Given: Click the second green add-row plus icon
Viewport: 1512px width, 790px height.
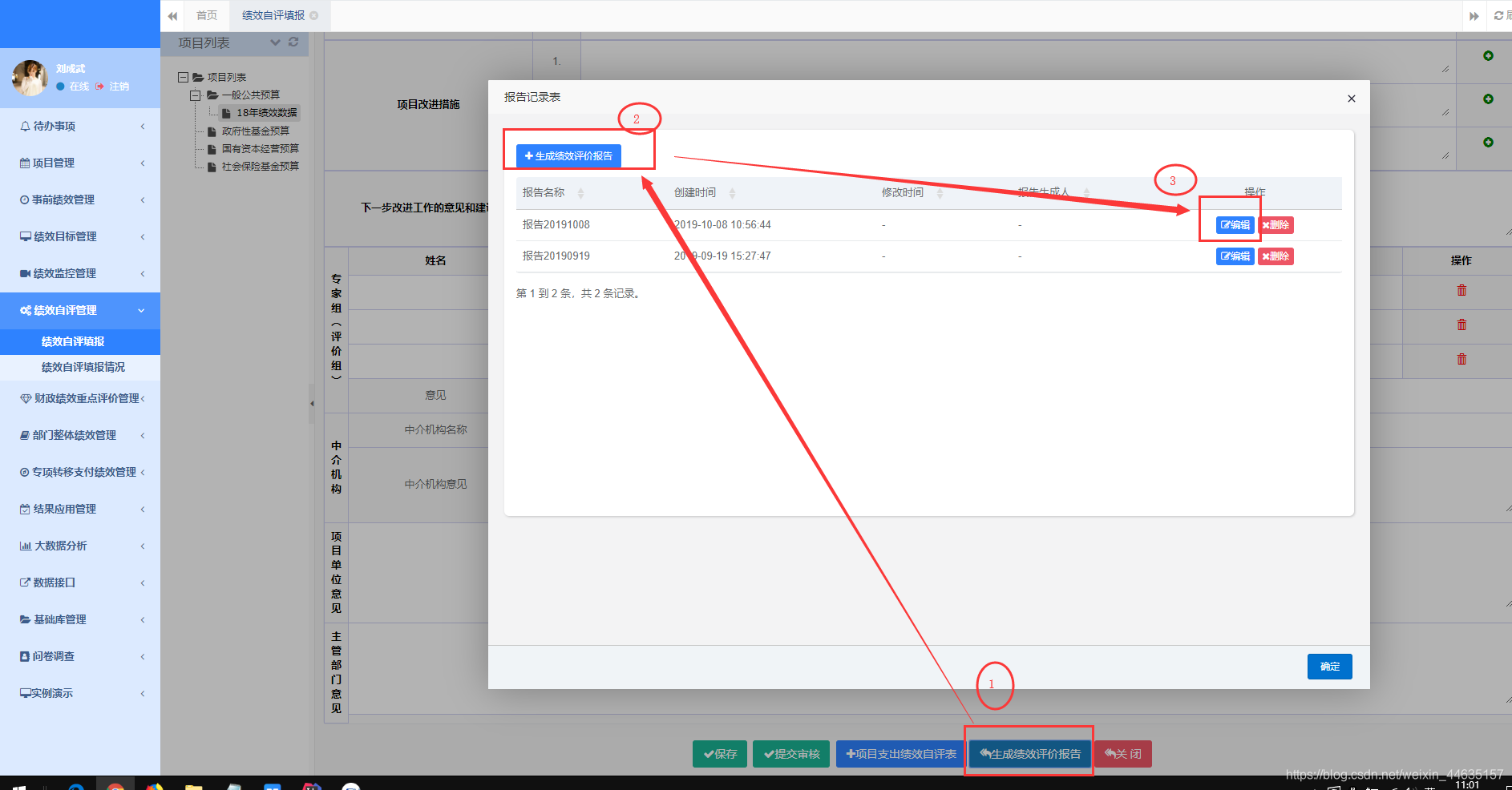Looking at the screenshot, I should pos(1488,99).
